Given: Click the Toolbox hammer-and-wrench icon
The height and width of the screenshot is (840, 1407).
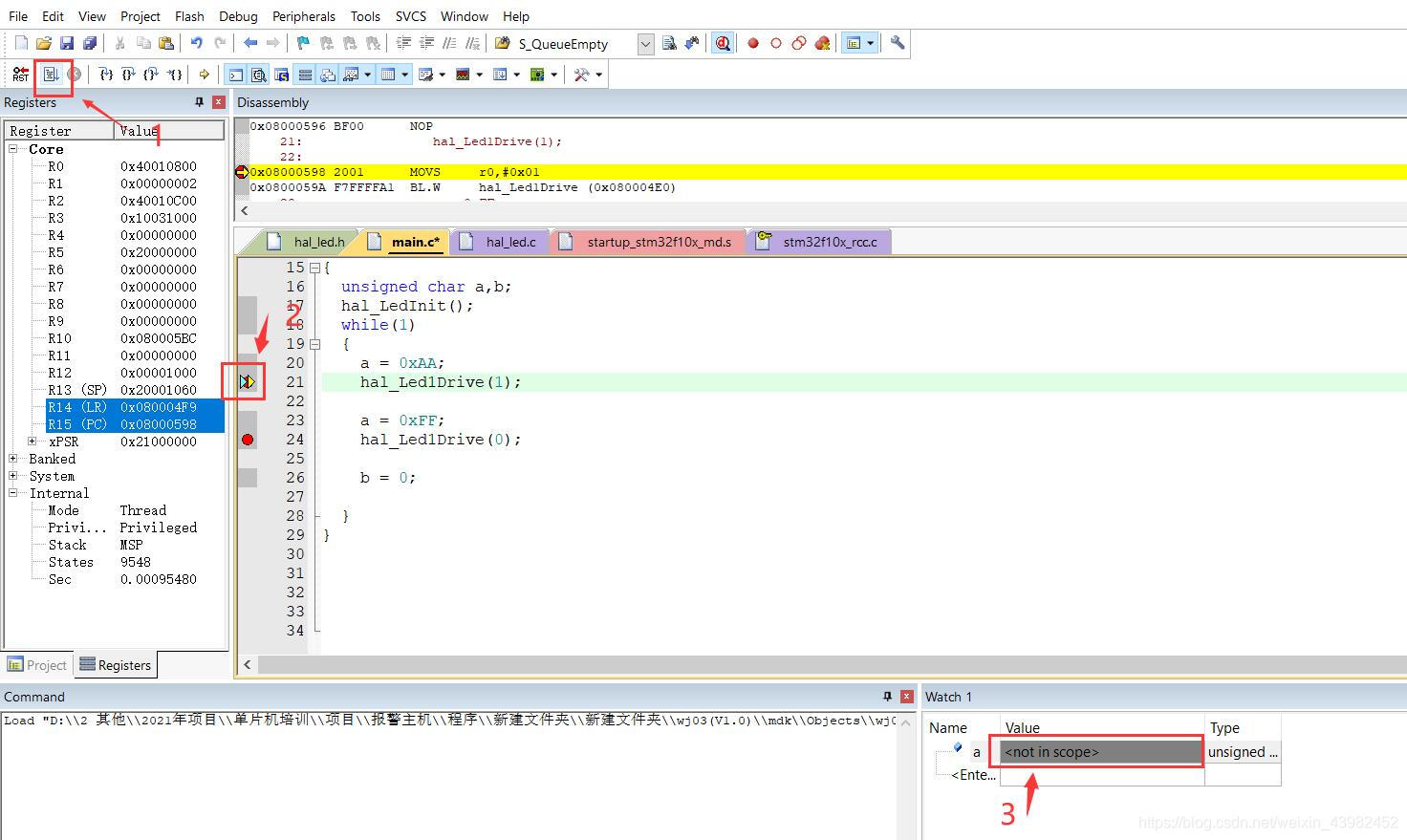Looking at the screenshot, I should (x=581, y=75).
